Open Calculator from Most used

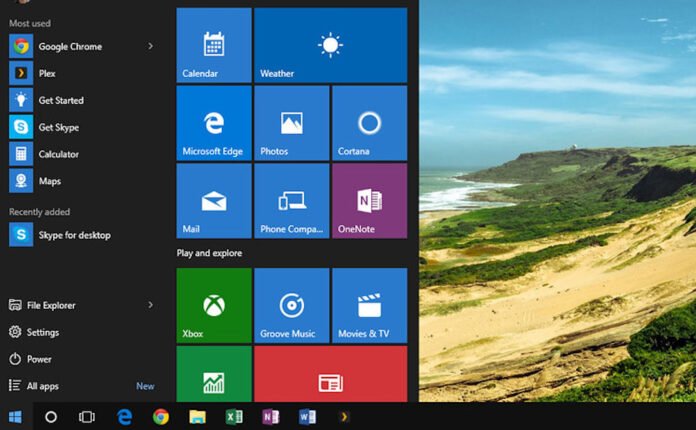(x=84, y=154)
